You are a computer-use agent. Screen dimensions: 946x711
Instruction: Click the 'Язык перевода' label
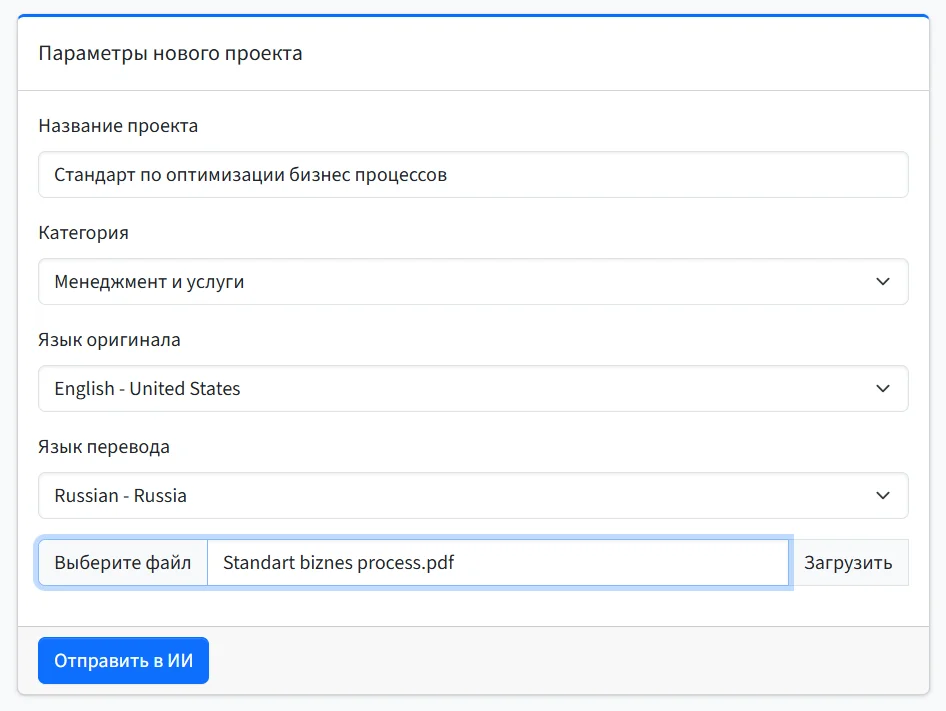104,447
